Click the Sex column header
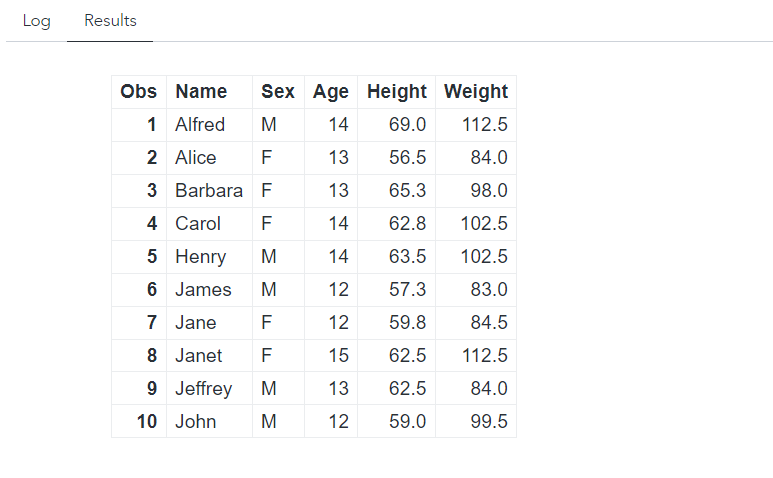Image resolution: width=773 pixels, height=478 pixels. pos(278,92)
